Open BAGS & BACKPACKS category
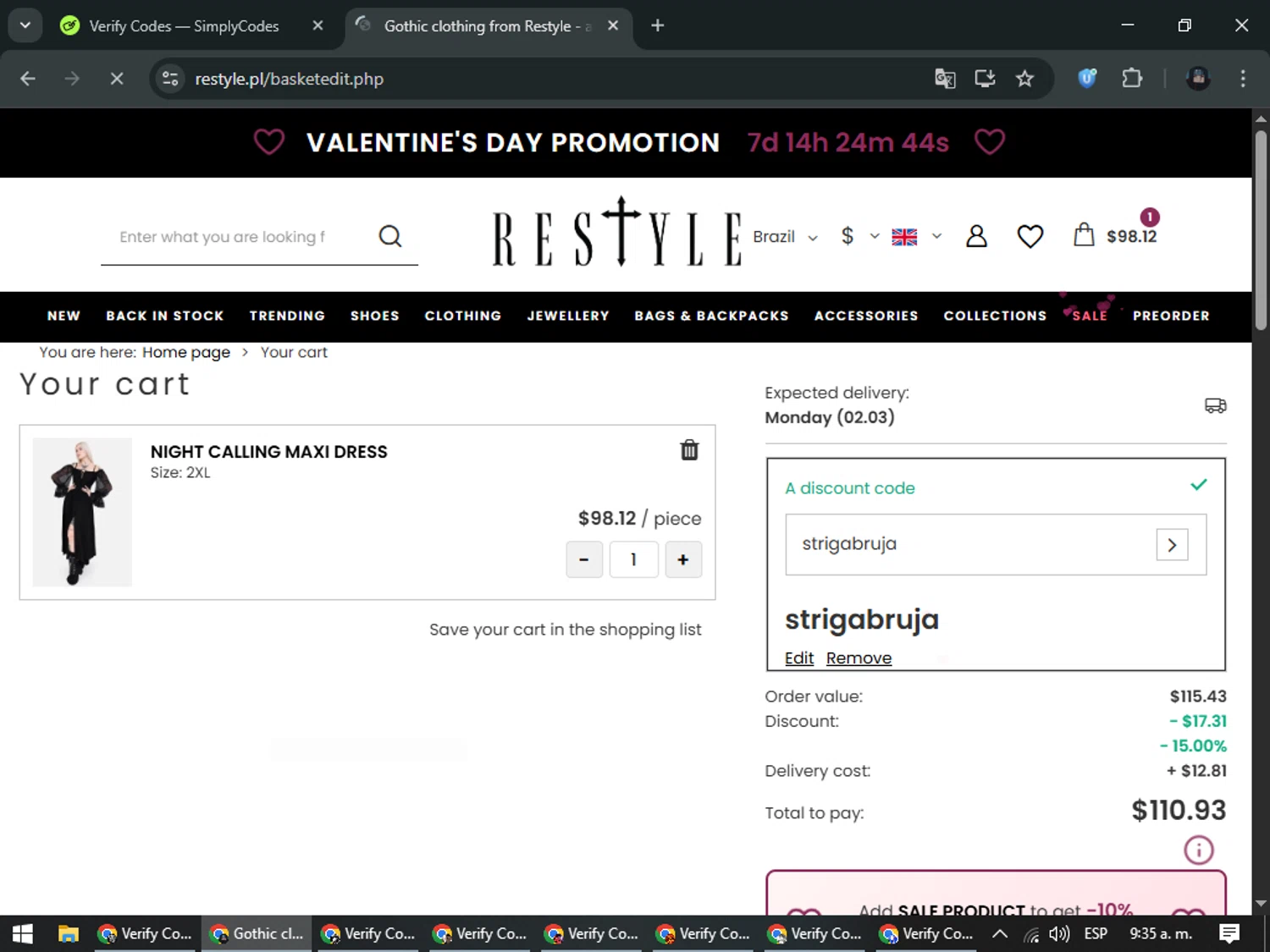 tap(711, 316)
